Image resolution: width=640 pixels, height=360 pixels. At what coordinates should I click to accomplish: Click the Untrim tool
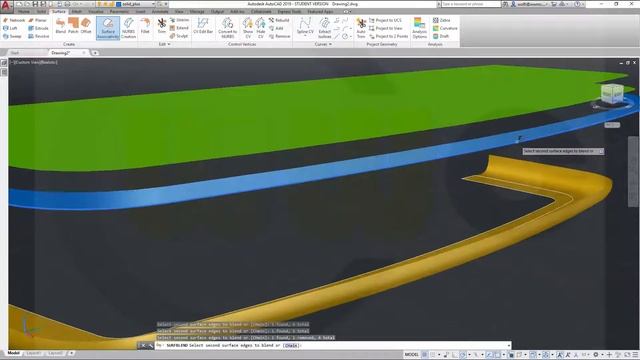click(179, 20)
